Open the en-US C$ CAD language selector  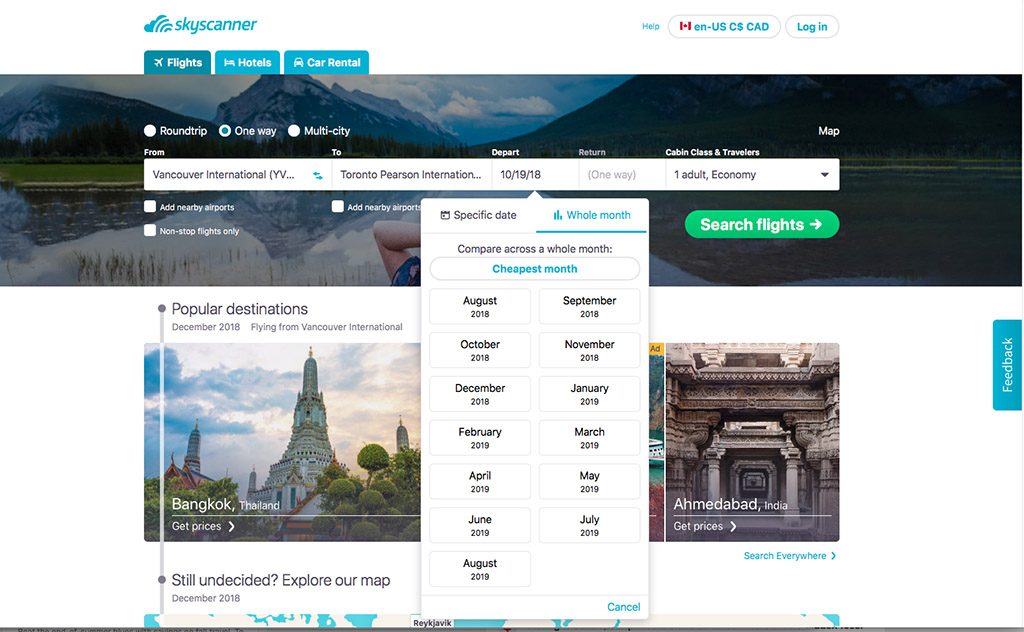click(723, 26)
